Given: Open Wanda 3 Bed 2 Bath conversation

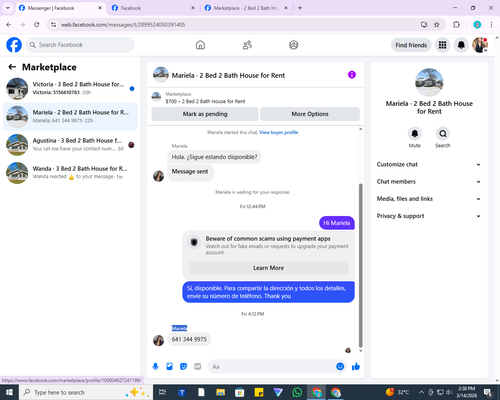Looking at the screenshot, I should (x=70, y=173).
